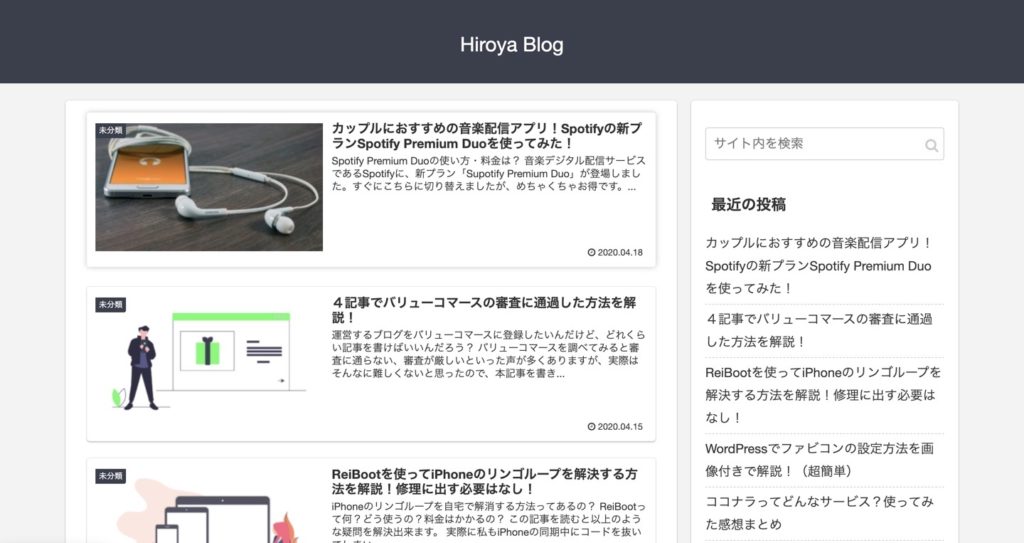1024x543 pixels.
Task: Read the ReiBoot article excerpt text
Action: click(488, 521)
